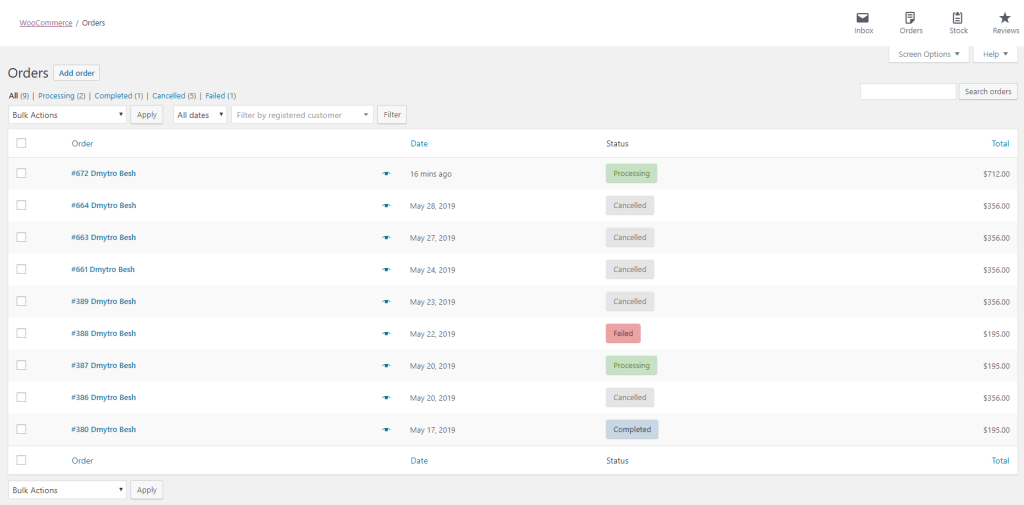Open the Stock clipboard icon

[958, 18]
